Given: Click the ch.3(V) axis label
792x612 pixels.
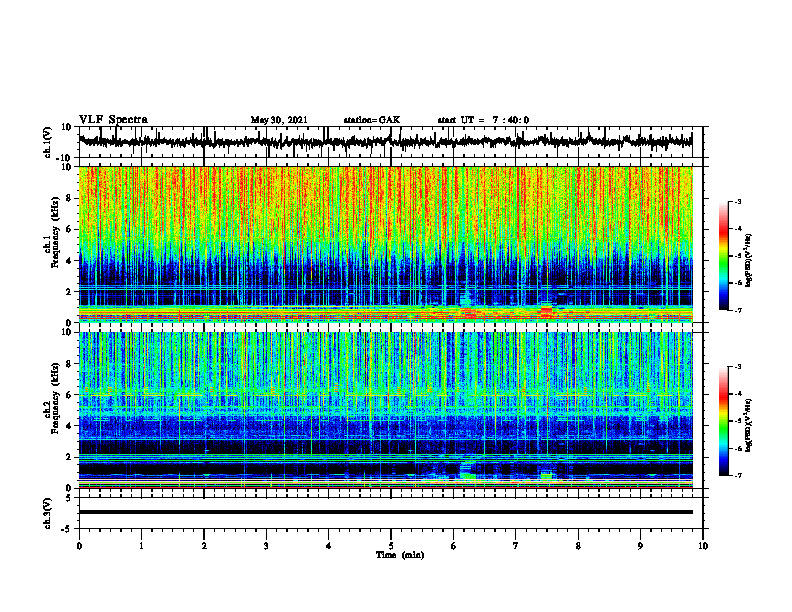Looking at the screenshot, I should (48, 513).
